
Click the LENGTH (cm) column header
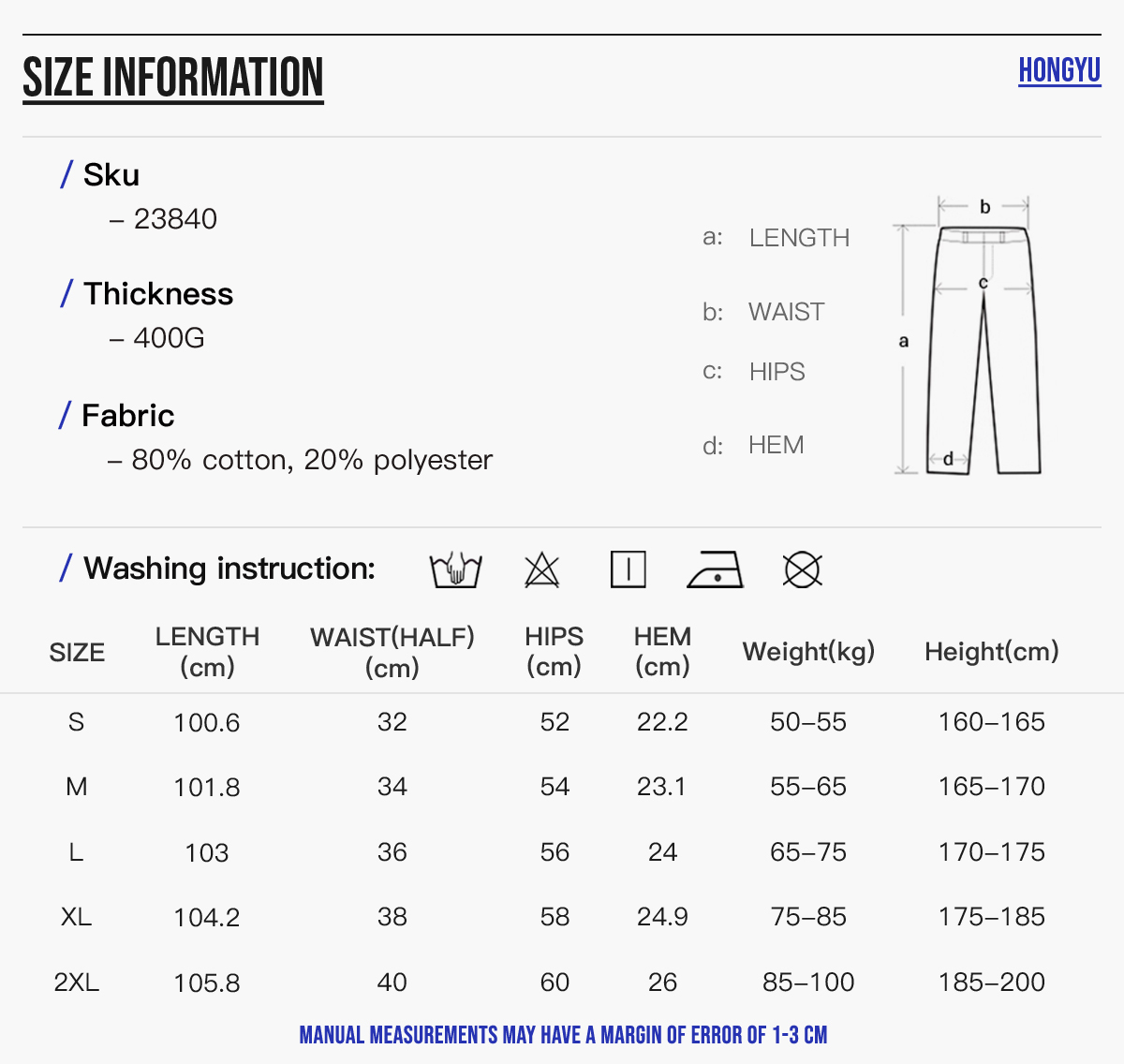click(x=207, y=652)
